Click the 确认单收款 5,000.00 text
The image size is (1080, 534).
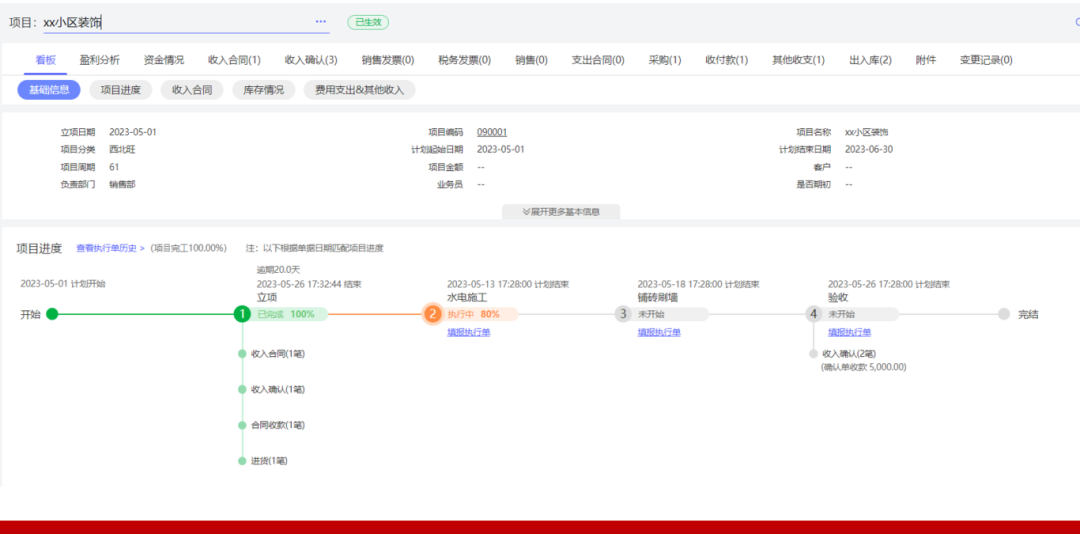tap(864, 367)
